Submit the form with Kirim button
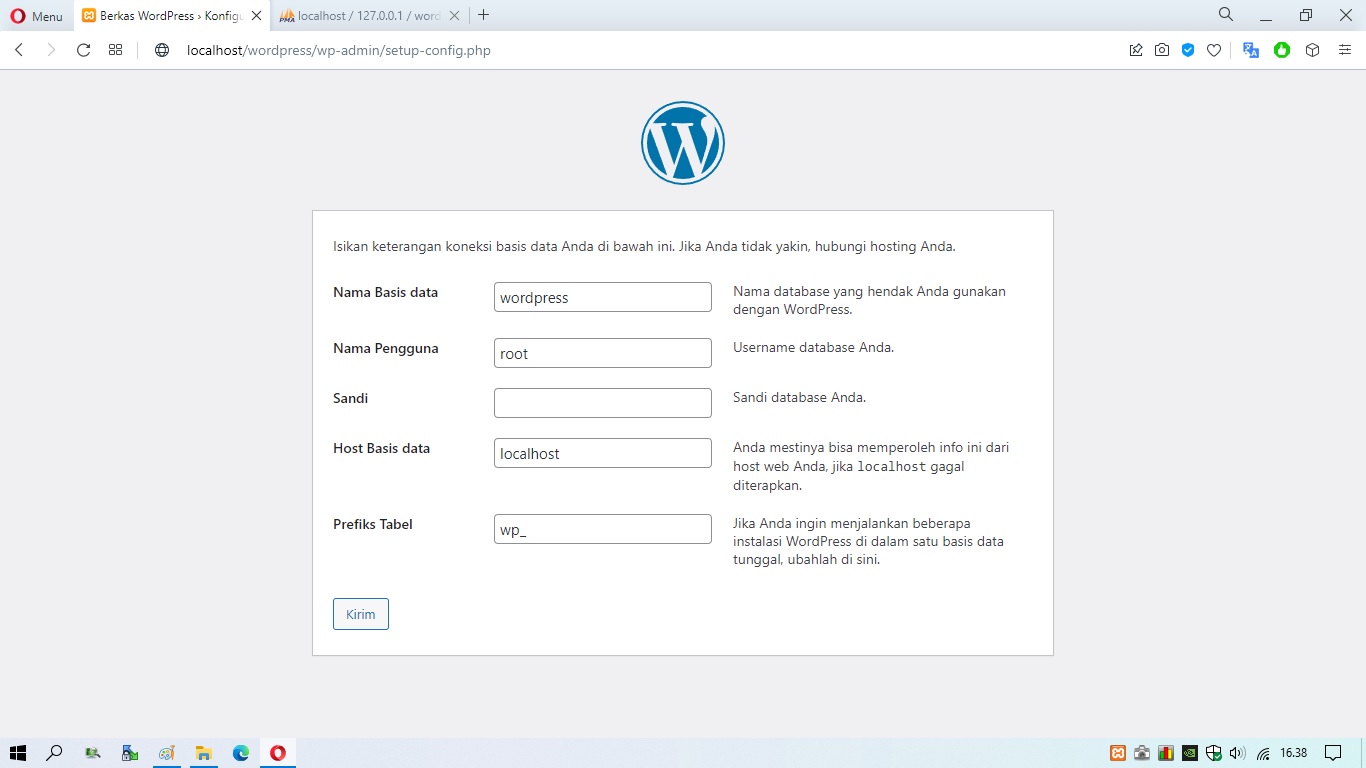1366x768 pixels. tap(361, 614)
